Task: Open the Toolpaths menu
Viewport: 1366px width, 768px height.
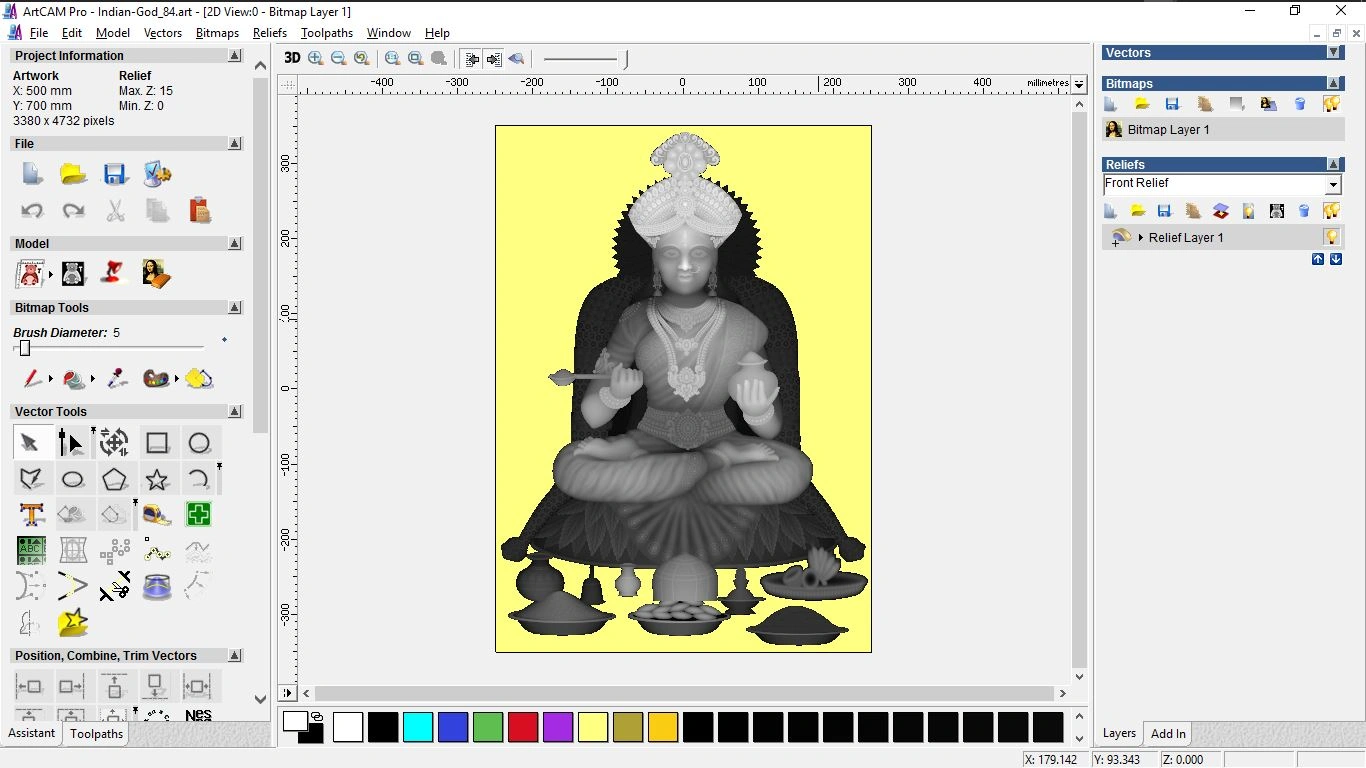Action: tap(327, 32)
